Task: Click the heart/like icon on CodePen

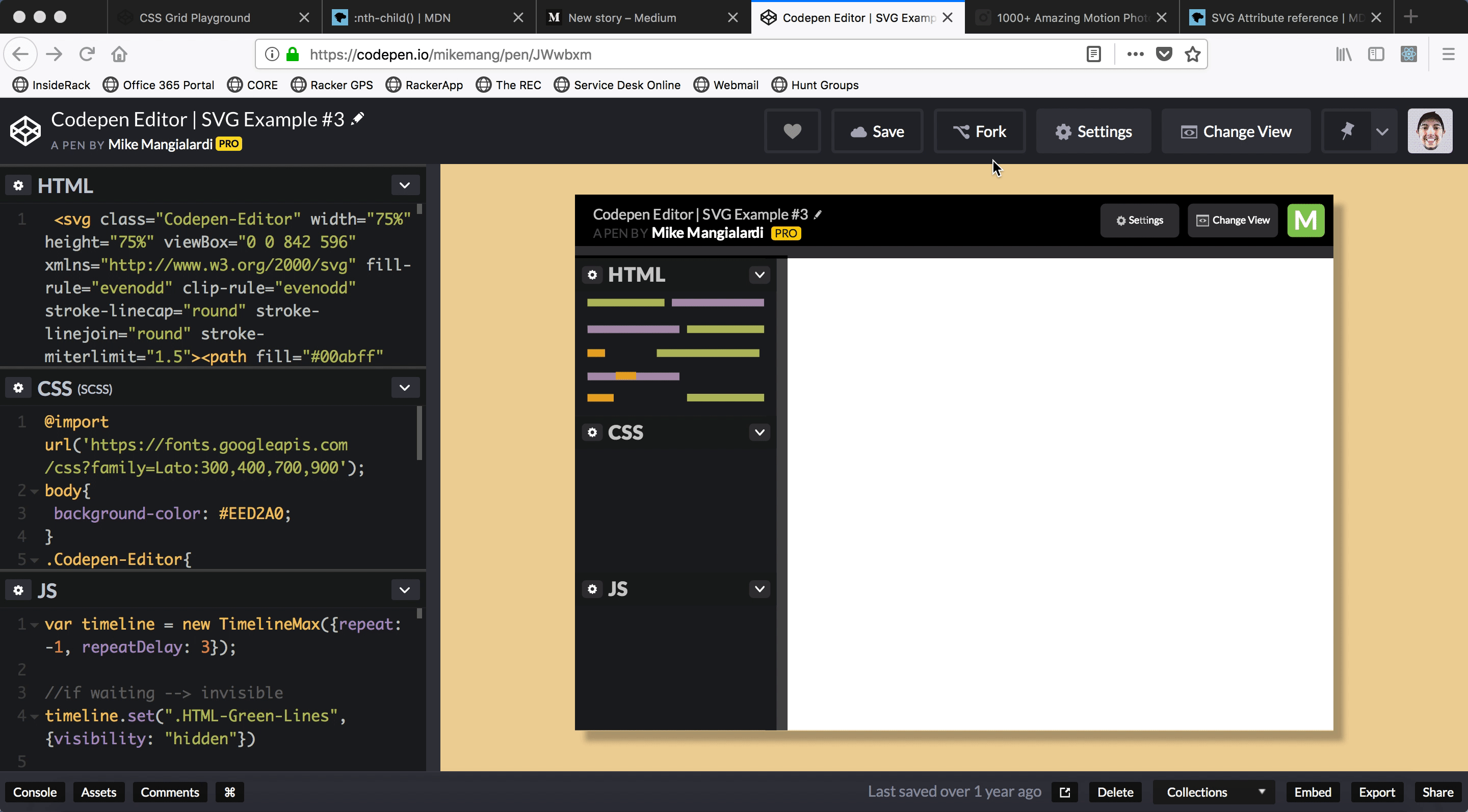Action: 792,131
